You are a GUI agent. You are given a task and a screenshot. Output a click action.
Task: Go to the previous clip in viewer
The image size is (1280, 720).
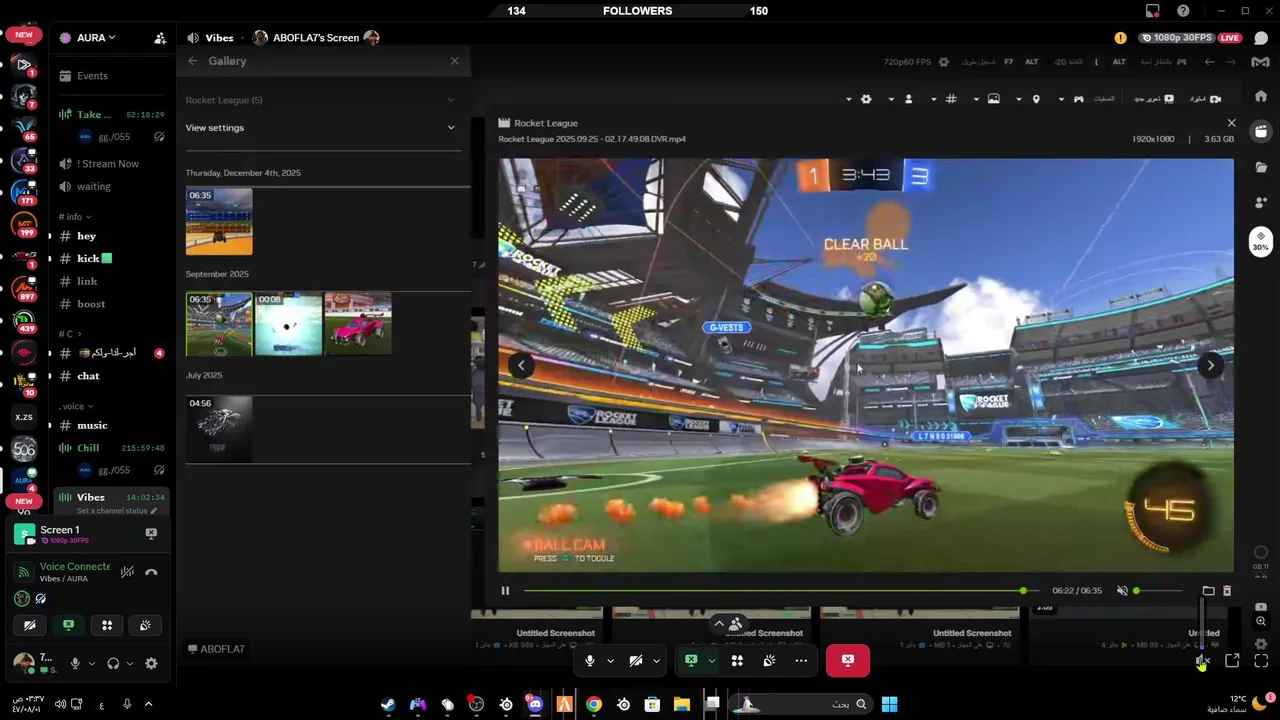click(x=521, y=365)
